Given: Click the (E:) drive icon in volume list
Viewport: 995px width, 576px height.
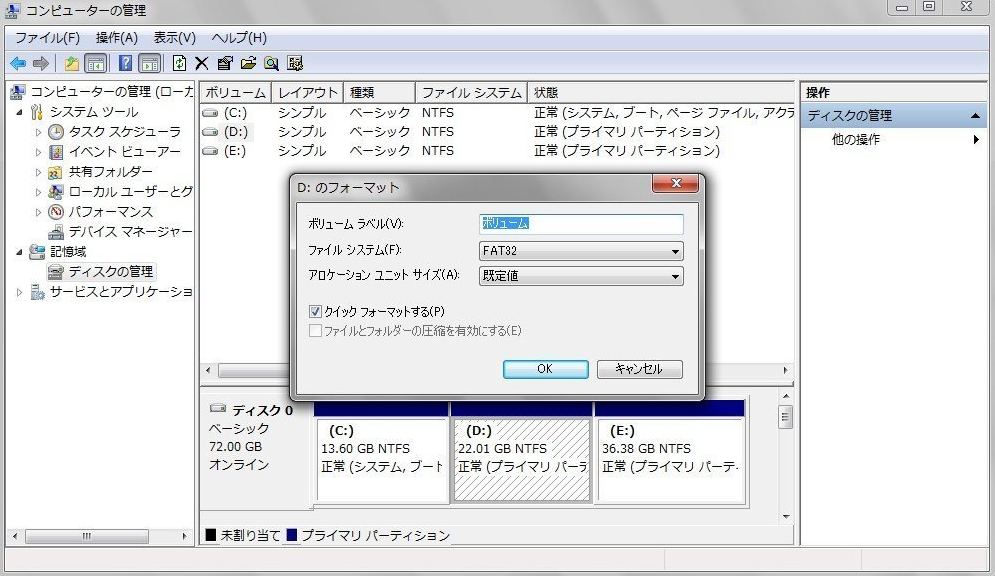Looking at the screenshot, I should (210, 151).
